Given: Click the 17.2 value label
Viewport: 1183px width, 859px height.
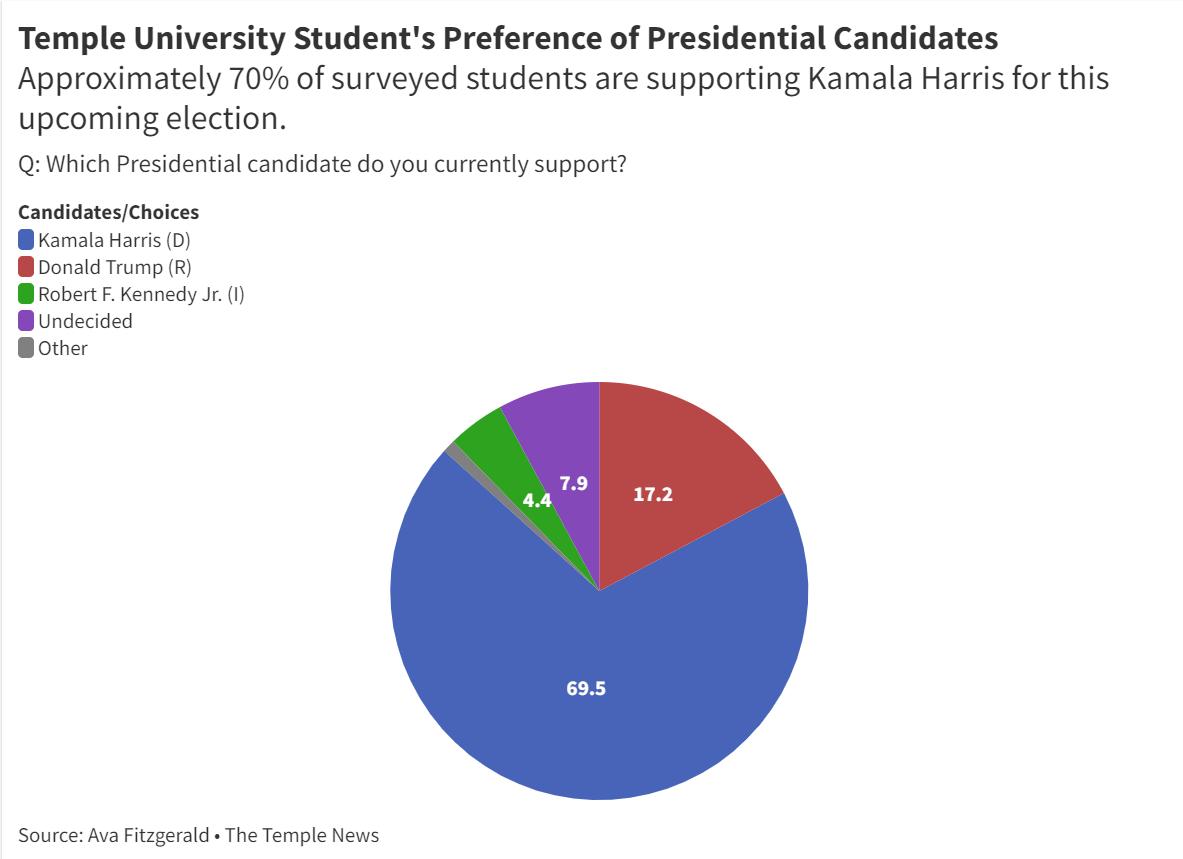Looking at the screenshot, I should 653,494.
